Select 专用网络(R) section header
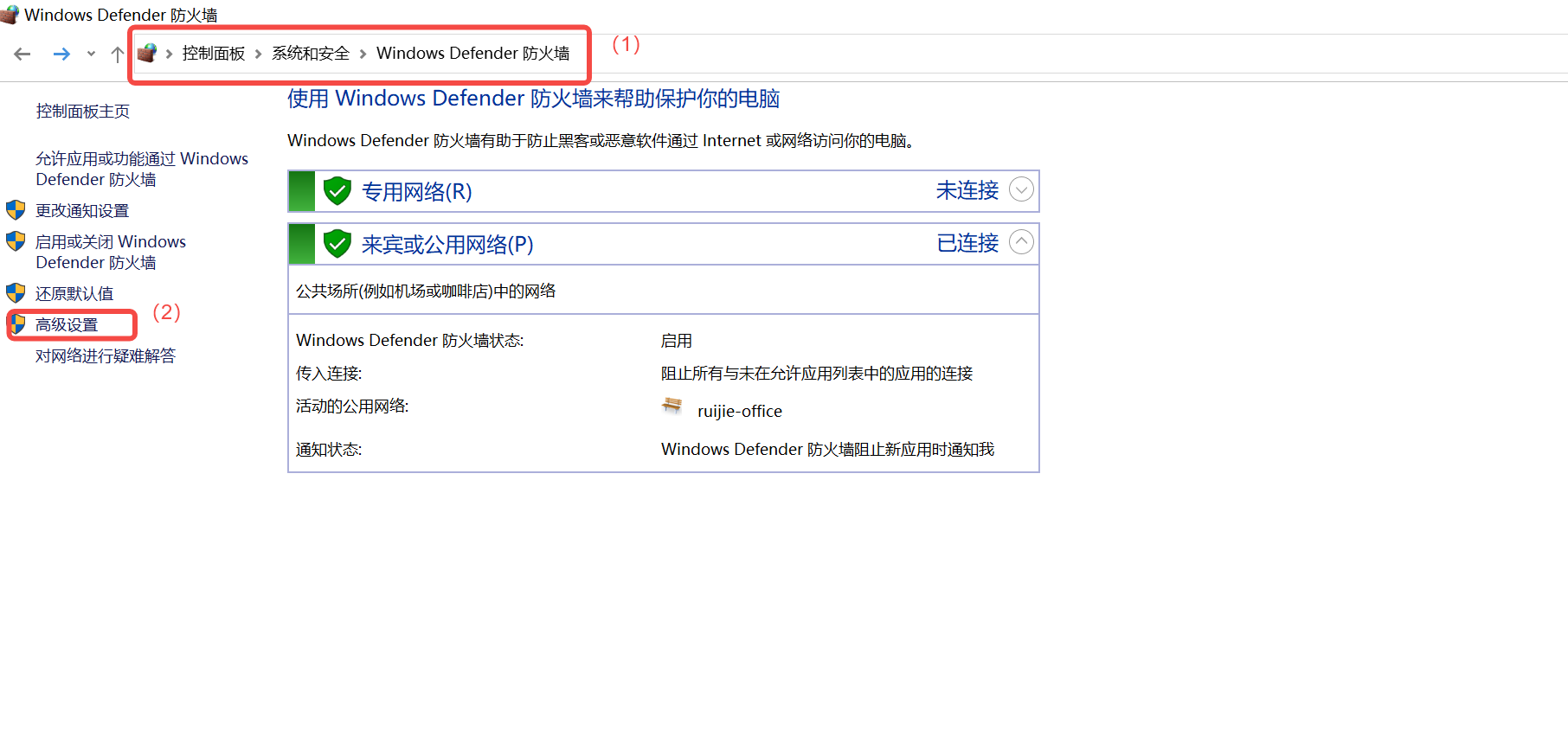The width and height of the screenshot is (1568, 749). click(663, 191)
